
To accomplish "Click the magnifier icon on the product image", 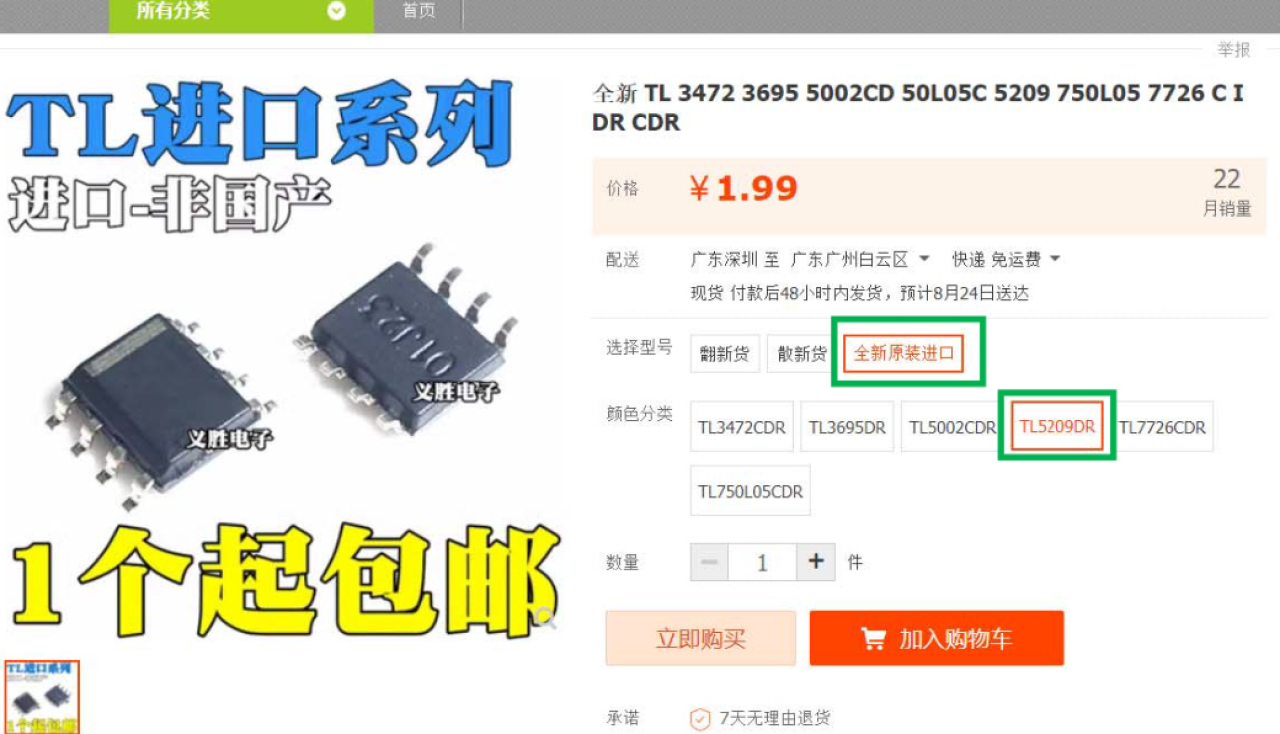I will tap(545, 618).
